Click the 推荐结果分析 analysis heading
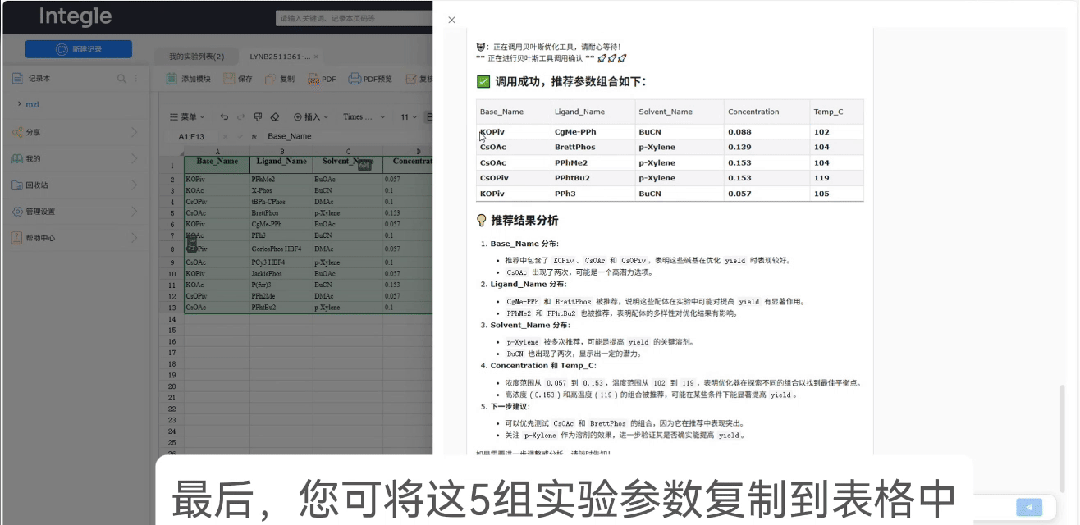 (x=523, y=220)
